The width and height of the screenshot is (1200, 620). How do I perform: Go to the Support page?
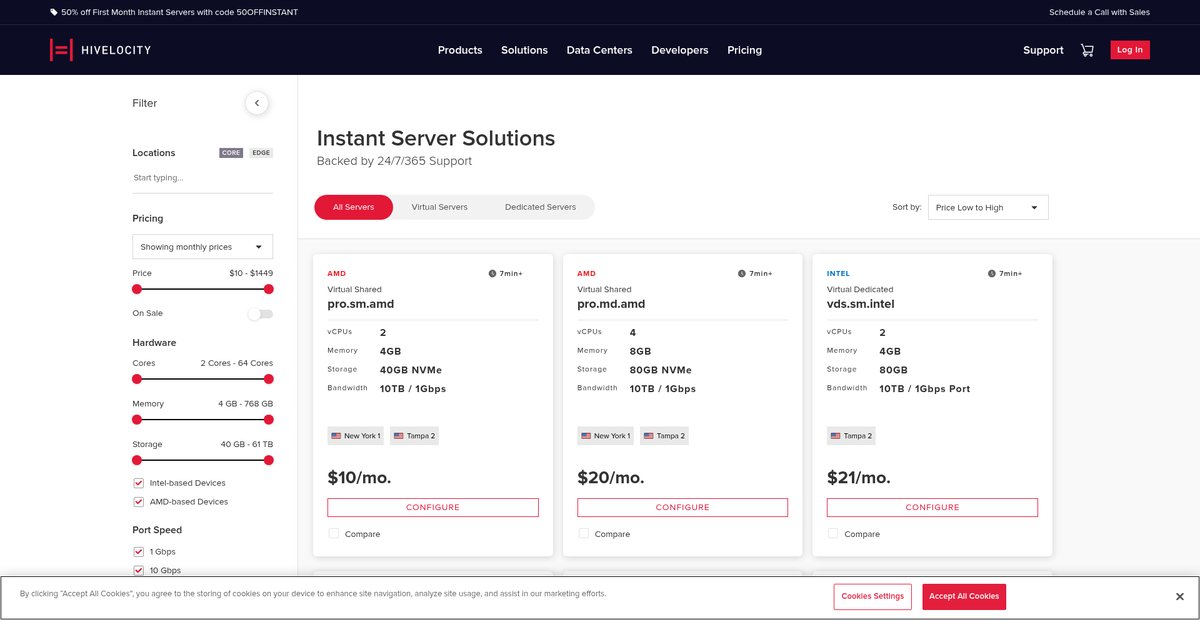click(1043, 50)
